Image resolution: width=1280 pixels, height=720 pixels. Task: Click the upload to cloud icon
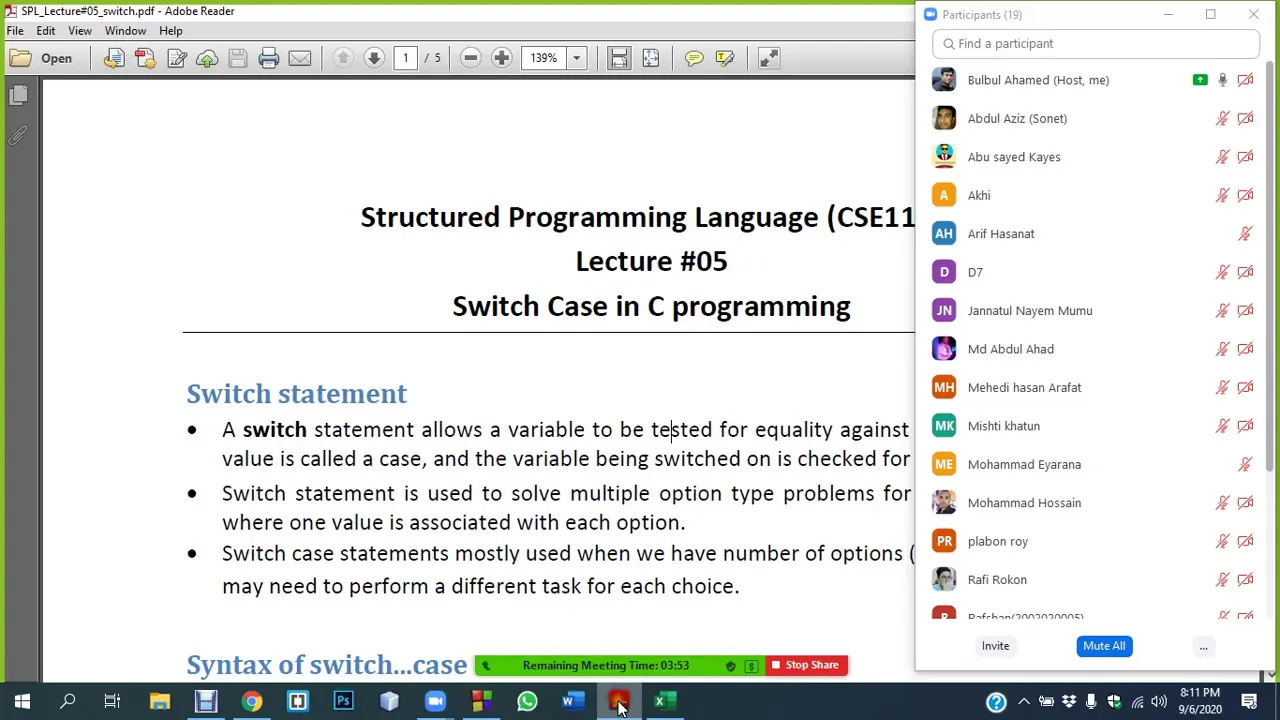[x=207, y=58]
